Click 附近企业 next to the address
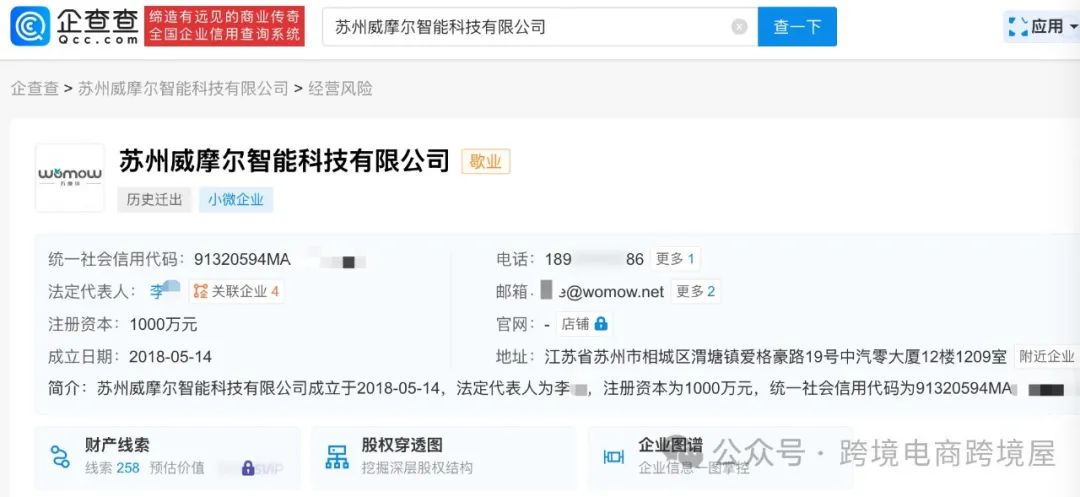 pos(1047,357)
